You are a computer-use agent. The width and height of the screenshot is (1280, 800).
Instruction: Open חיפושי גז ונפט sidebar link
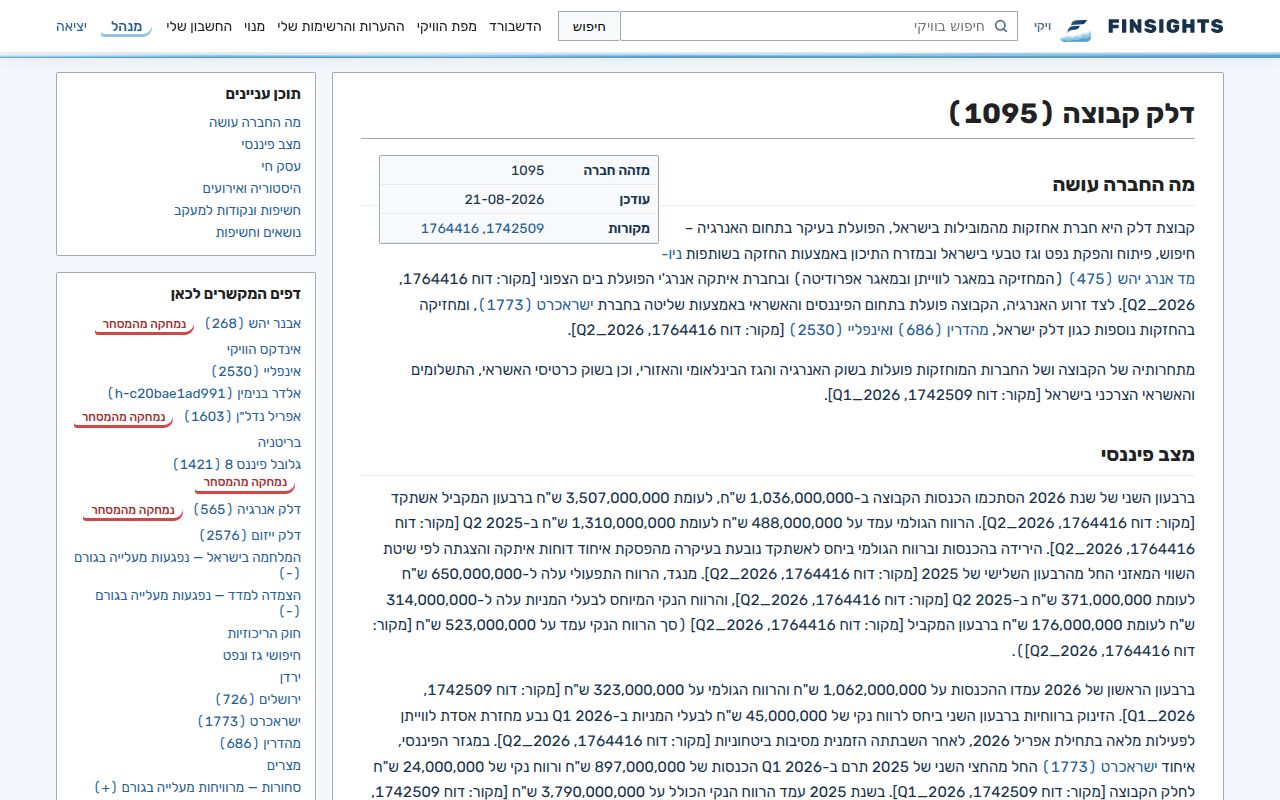pyautogui.click(x=262, y=655)
